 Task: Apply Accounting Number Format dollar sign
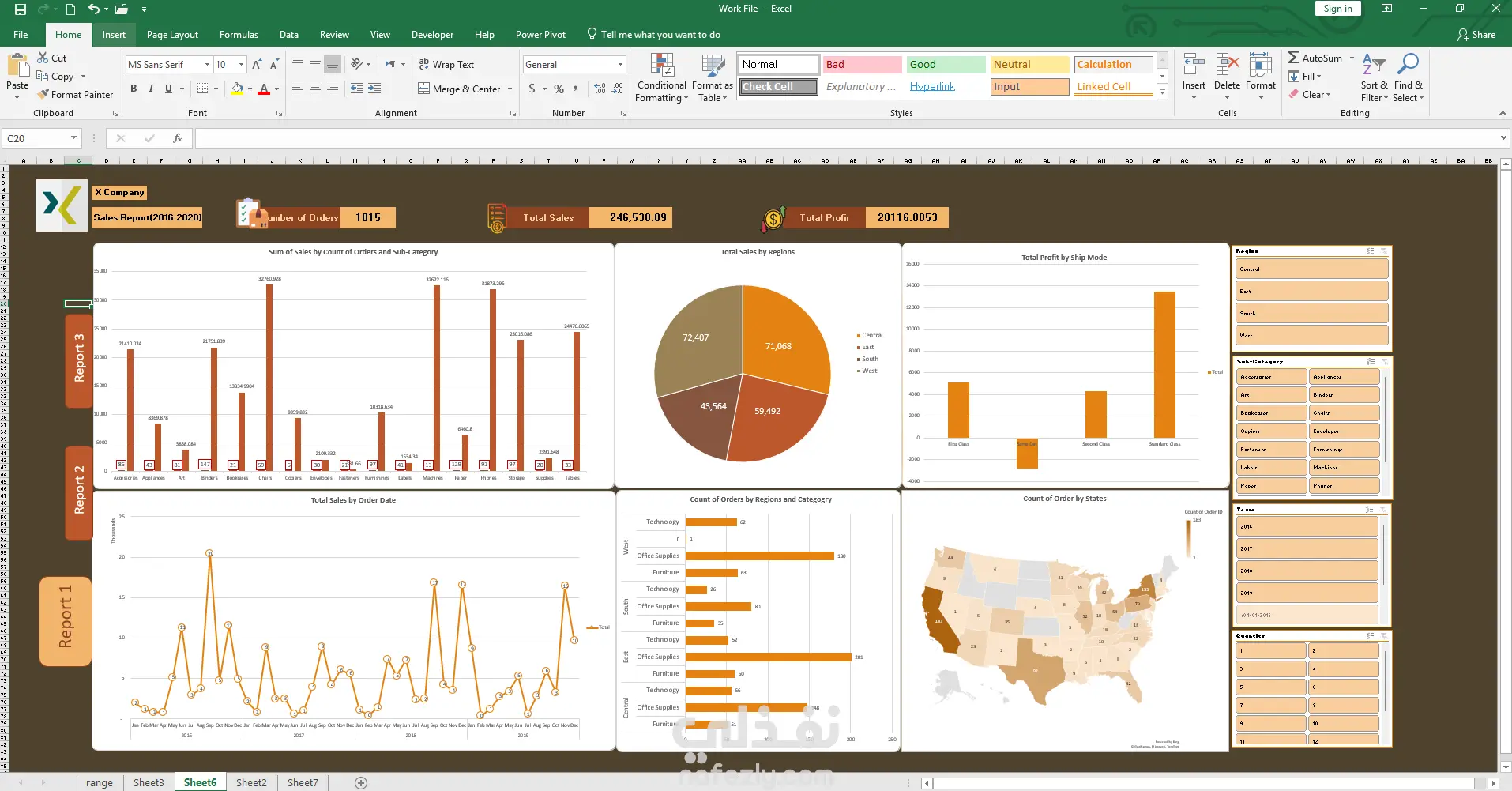(532, 89)
